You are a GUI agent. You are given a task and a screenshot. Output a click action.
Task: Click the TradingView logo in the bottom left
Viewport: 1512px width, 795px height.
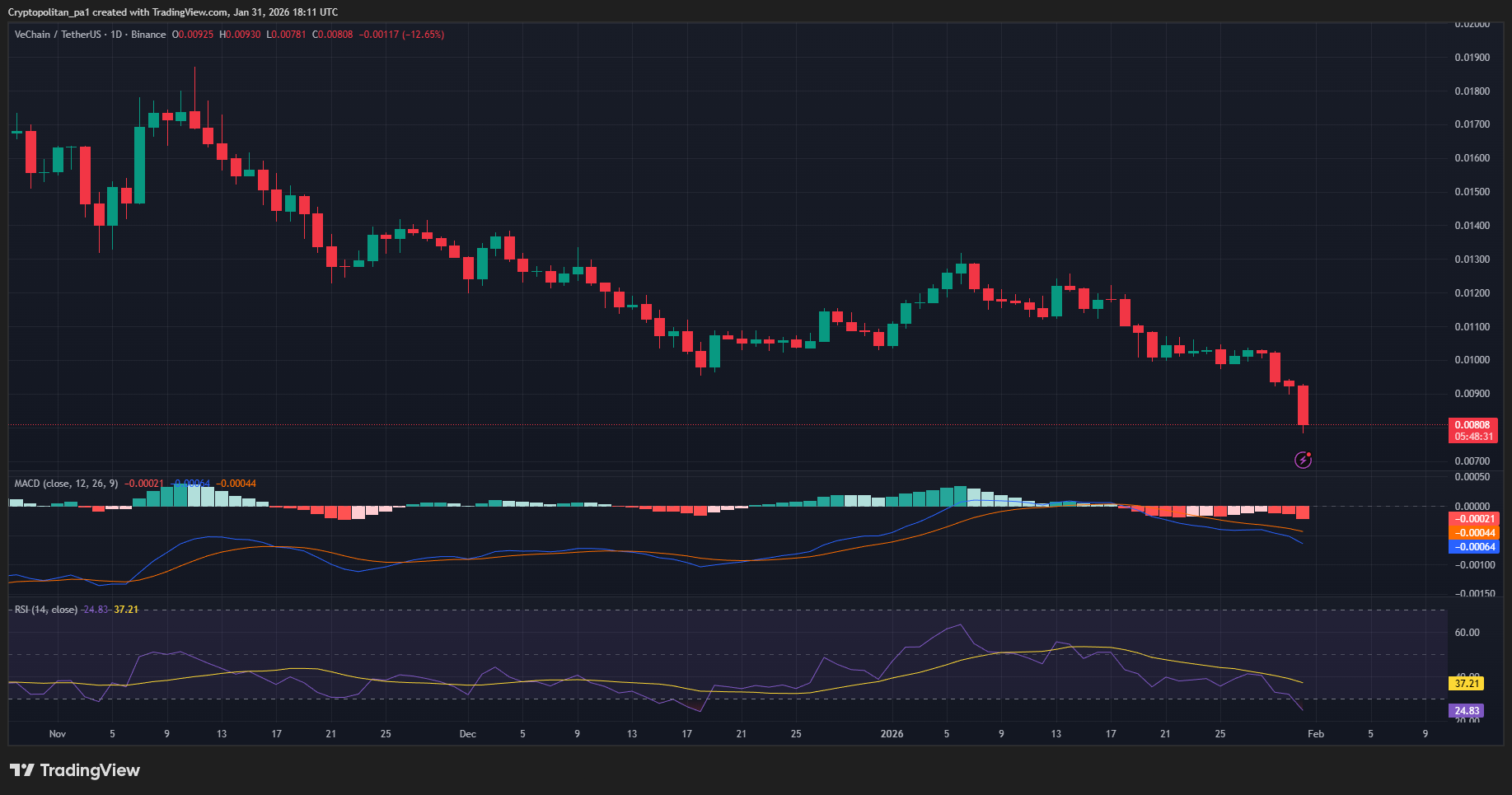pos(74,770)
